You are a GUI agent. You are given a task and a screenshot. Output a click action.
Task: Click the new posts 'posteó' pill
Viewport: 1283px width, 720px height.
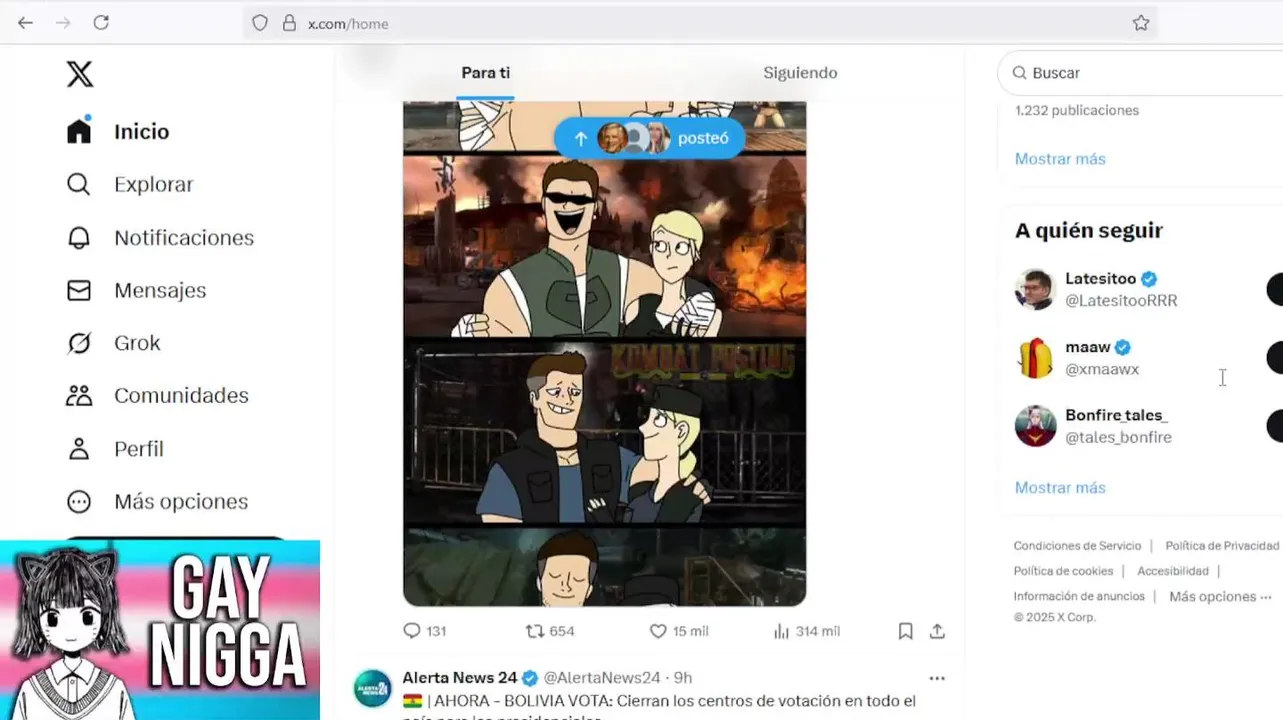(x=650, y=138)
